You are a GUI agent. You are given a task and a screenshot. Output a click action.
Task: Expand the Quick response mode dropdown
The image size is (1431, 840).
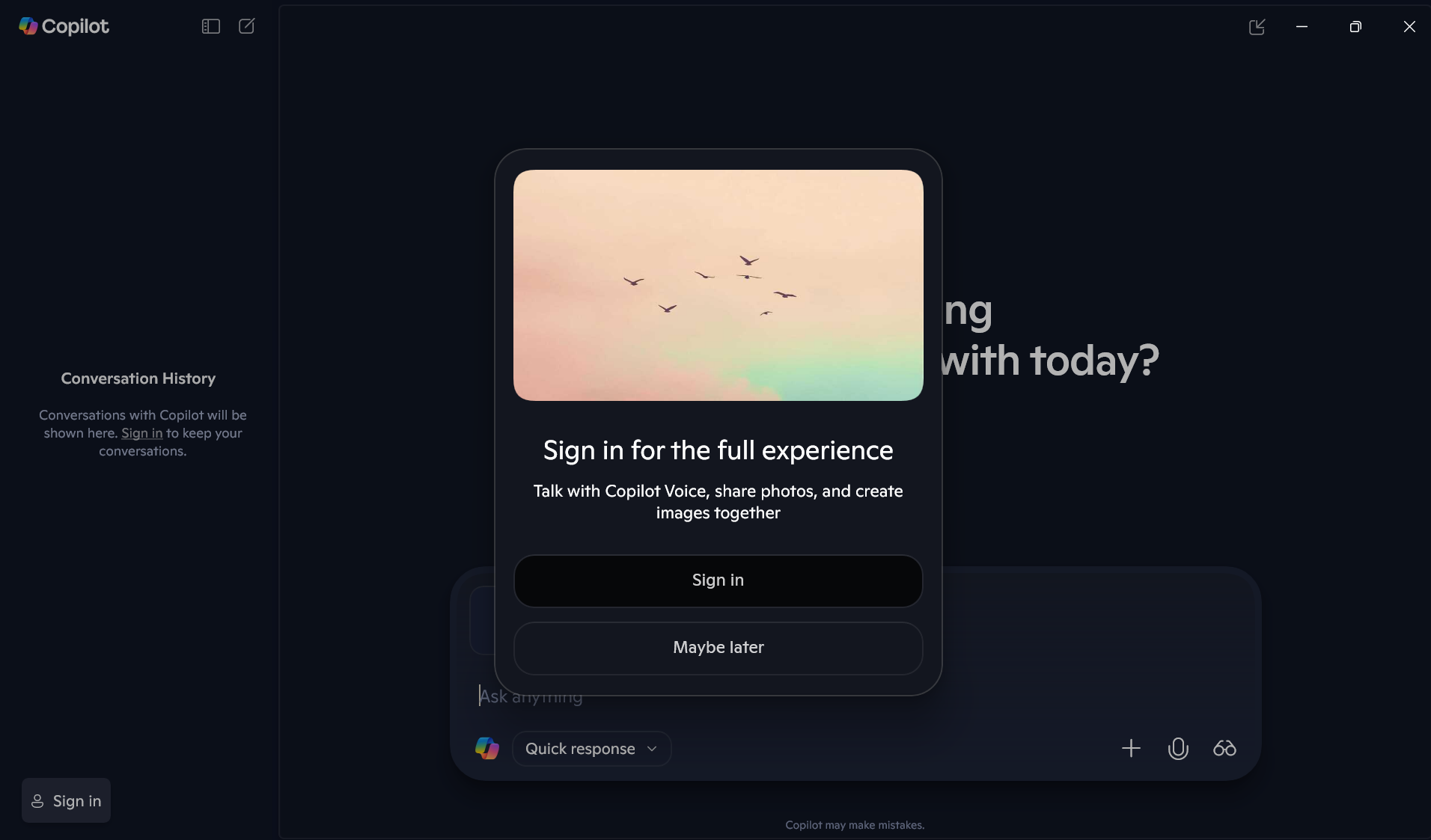(591, 749)
